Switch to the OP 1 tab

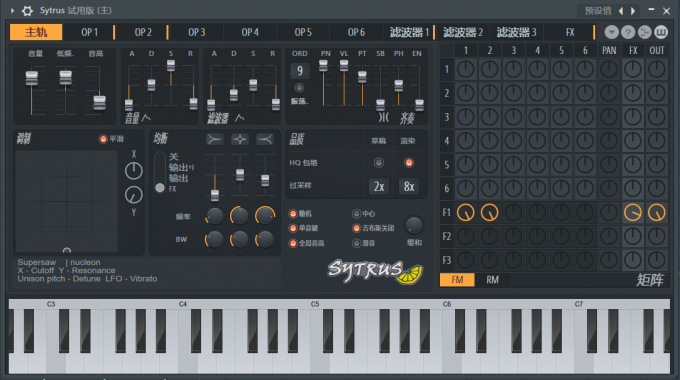click(90, 32)
